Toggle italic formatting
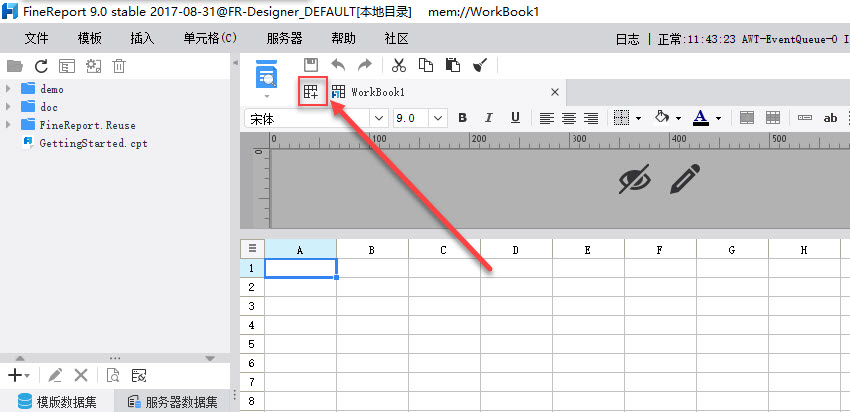The width and height of the screenshot is (850, 412). pyautogui.click(x=489, y=118)
